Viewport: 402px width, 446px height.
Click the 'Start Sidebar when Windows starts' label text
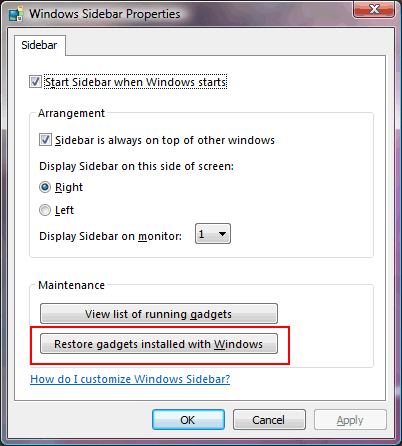point(136,82)
